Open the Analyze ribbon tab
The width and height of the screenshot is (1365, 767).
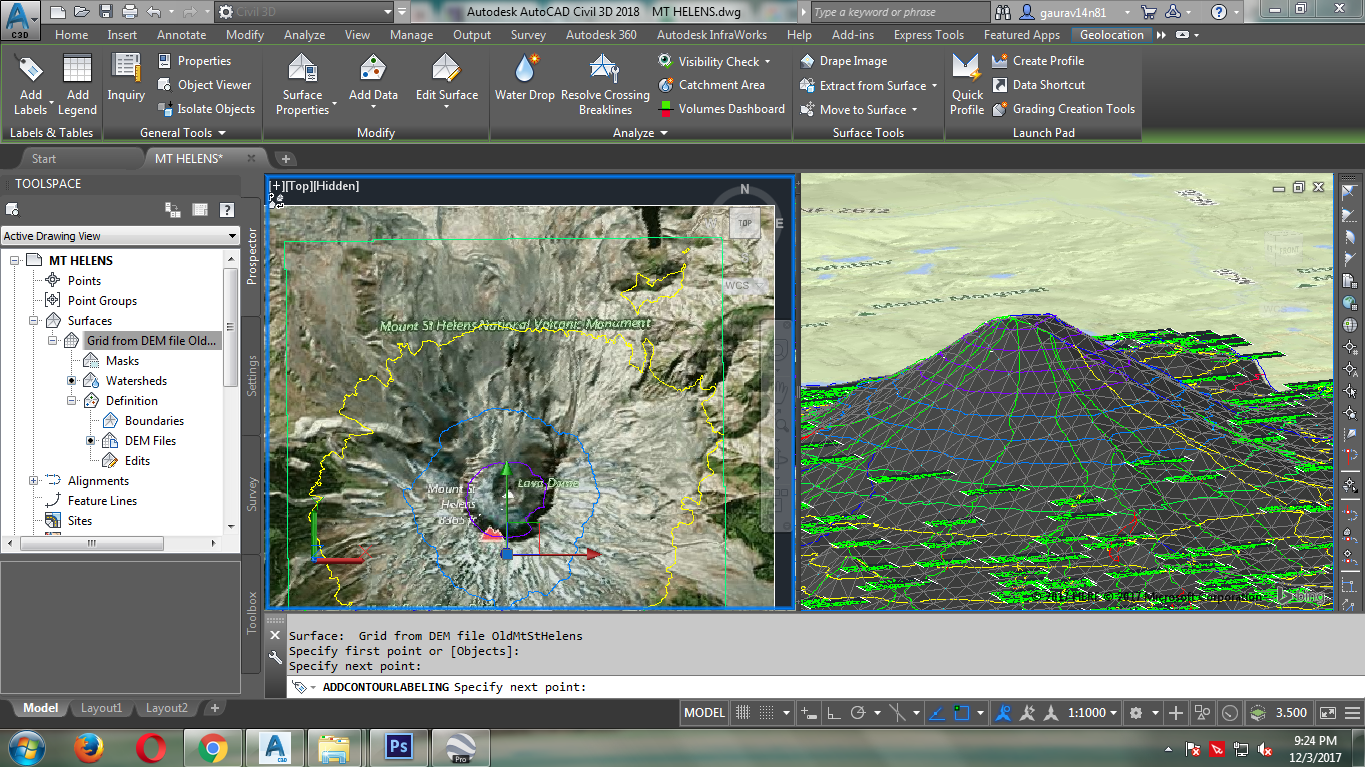coord(304,35)
